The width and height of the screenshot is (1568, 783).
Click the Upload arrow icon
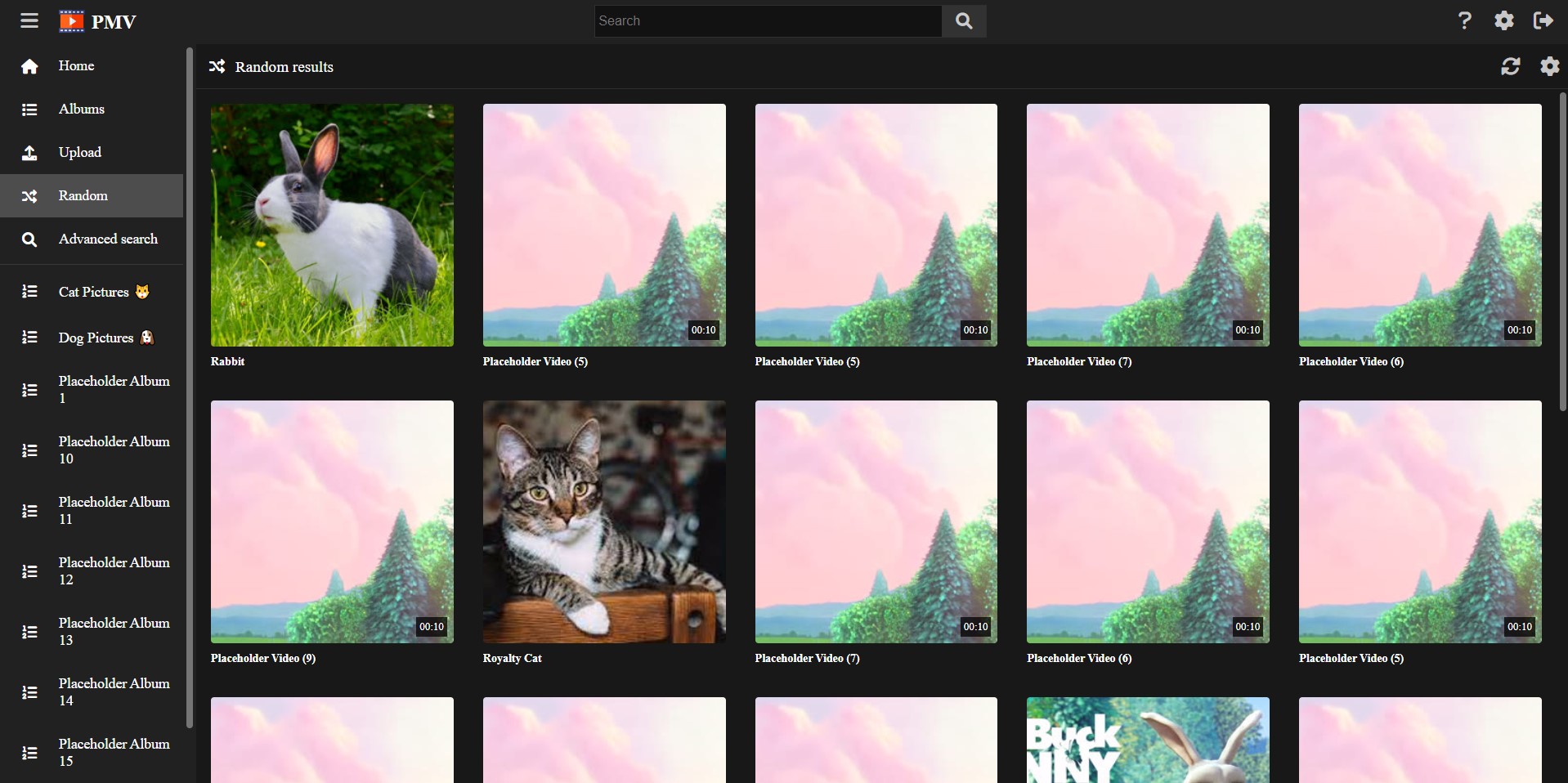29,153
